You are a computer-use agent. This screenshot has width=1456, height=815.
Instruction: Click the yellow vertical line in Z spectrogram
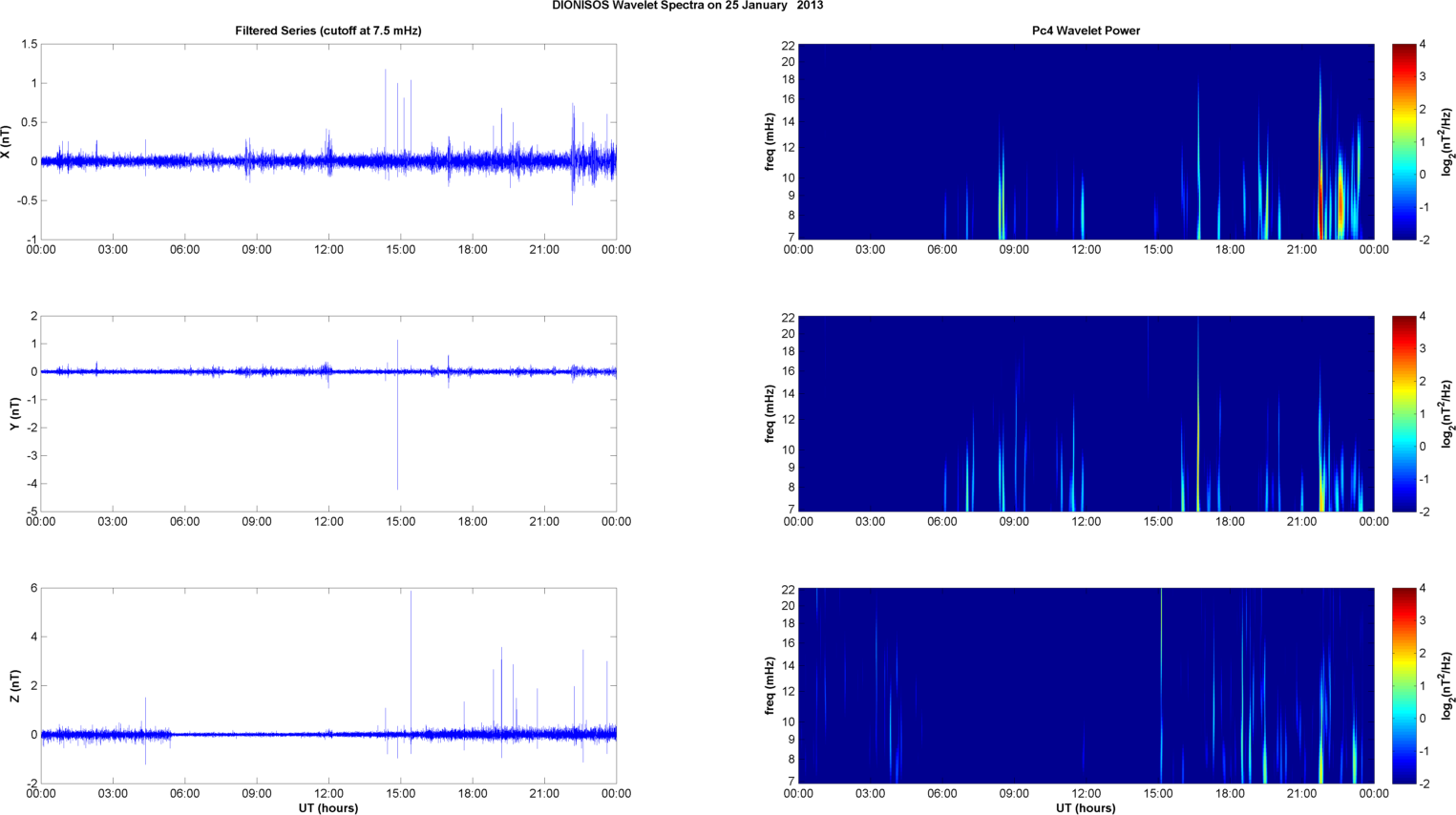point(1161,668)
